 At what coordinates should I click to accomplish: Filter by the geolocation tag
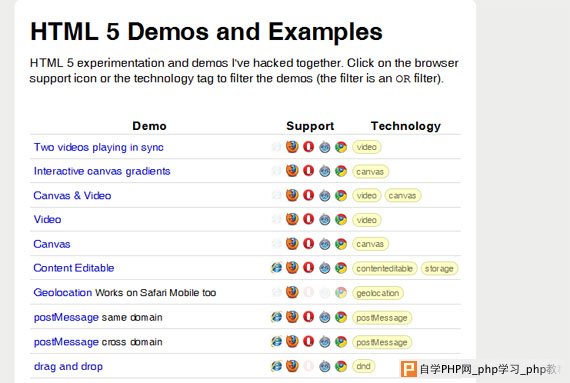point(378,293)
